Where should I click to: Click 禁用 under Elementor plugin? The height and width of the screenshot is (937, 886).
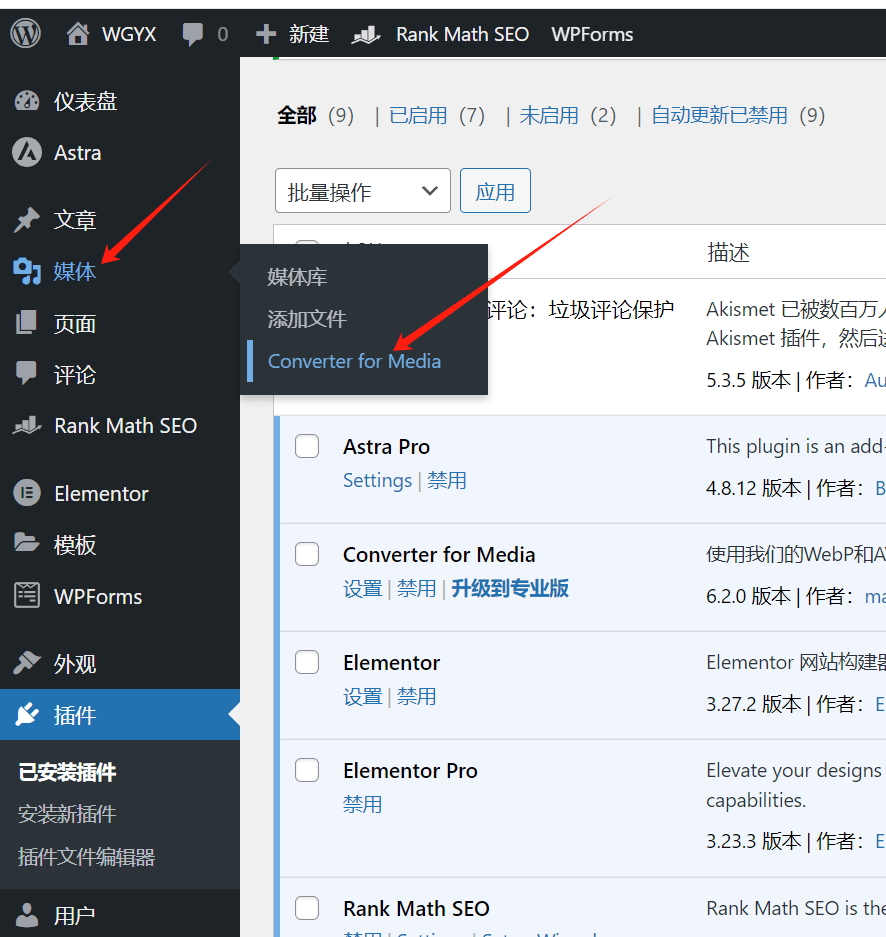point(416,696)
